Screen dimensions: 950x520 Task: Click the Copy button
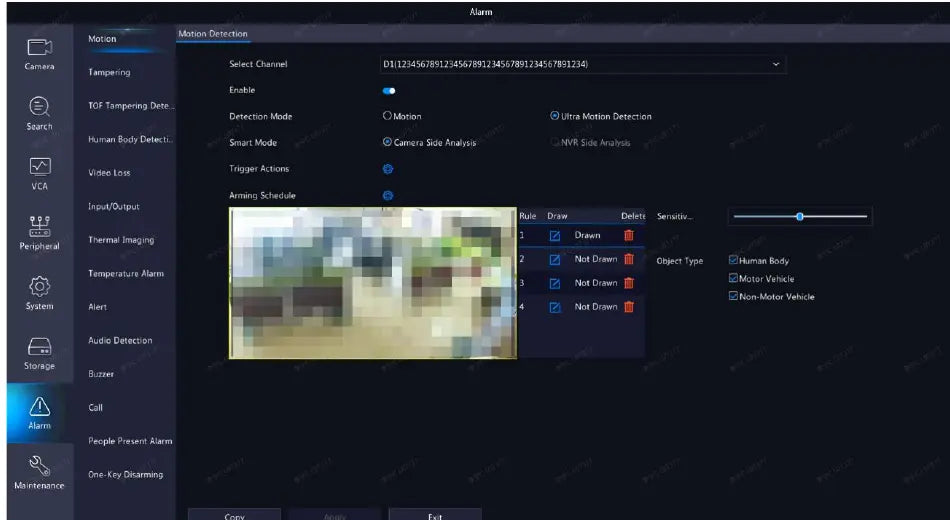pyautogui.click(x=234, y=515)
